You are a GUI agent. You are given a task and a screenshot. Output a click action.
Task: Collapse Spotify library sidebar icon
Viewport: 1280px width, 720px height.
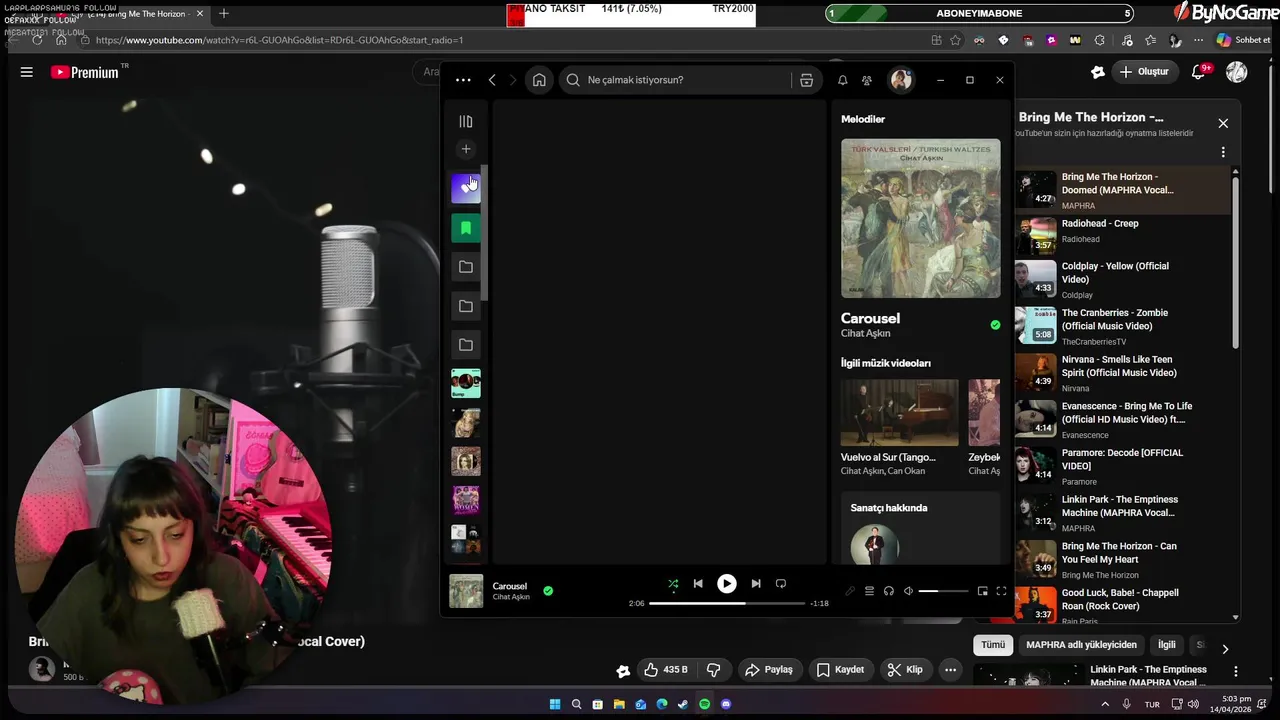click(466, 121)
